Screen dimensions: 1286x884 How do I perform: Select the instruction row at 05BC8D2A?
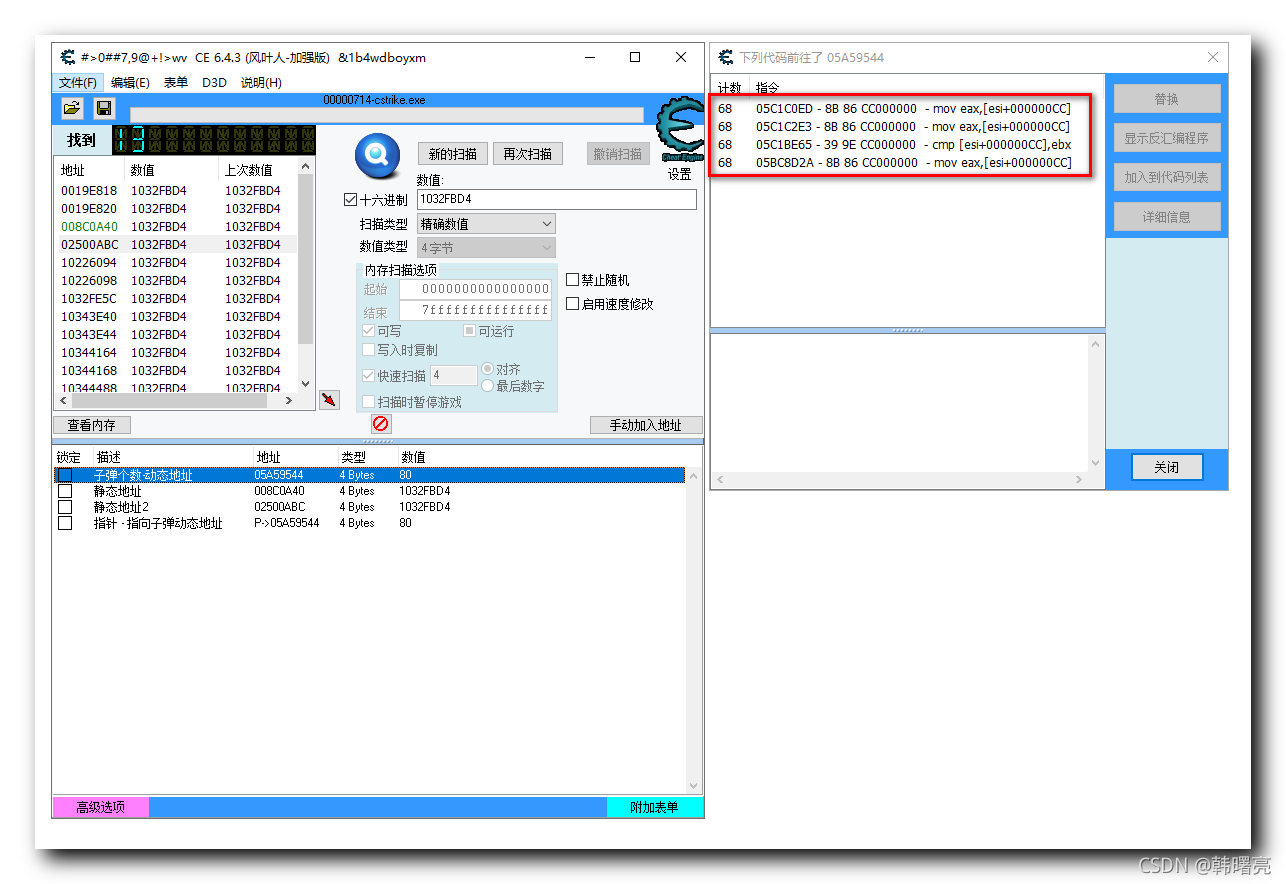(899, 162)
